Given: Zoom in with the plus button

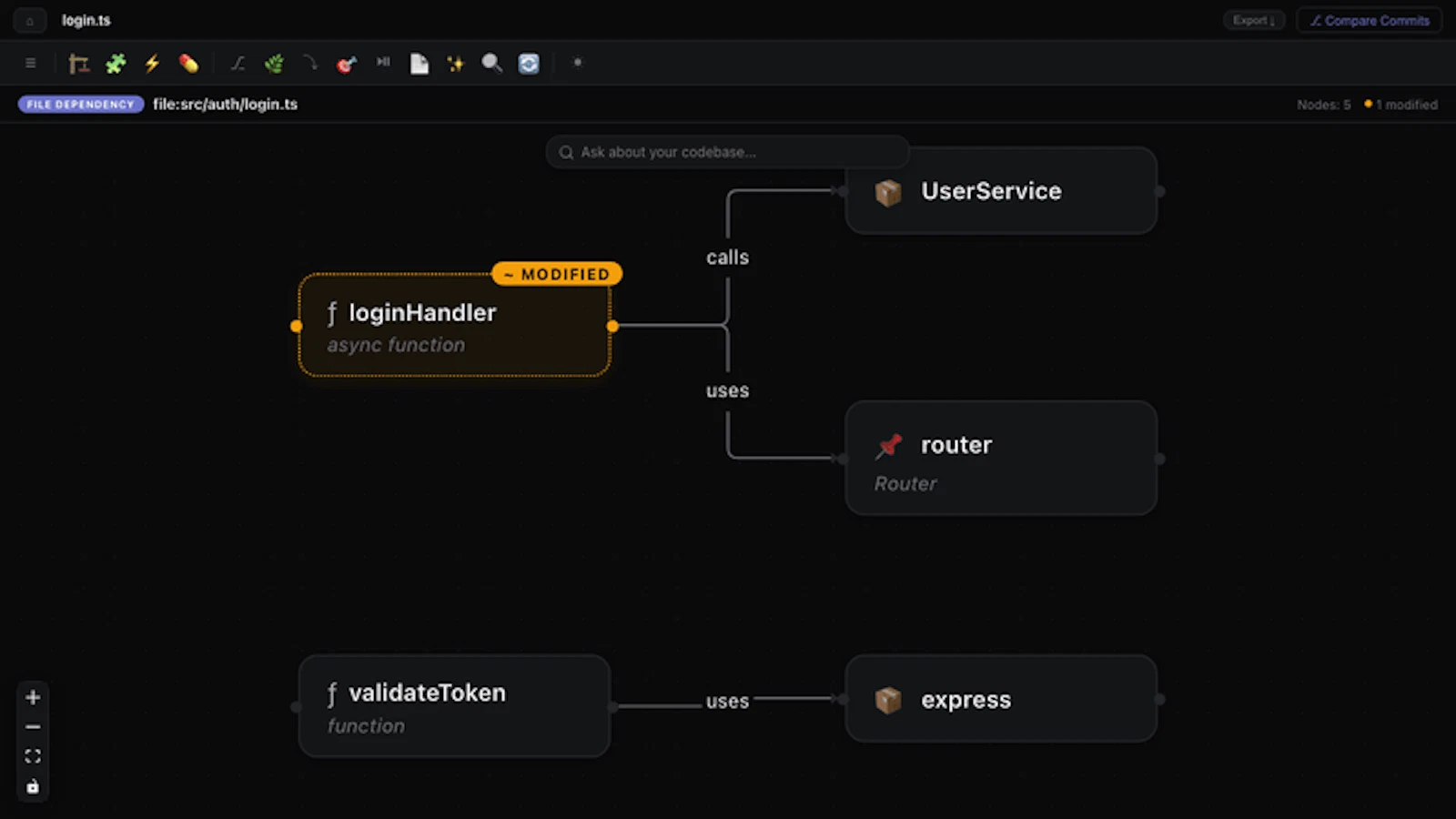Looking at the screenshot, I should click(x=33, y=697).
